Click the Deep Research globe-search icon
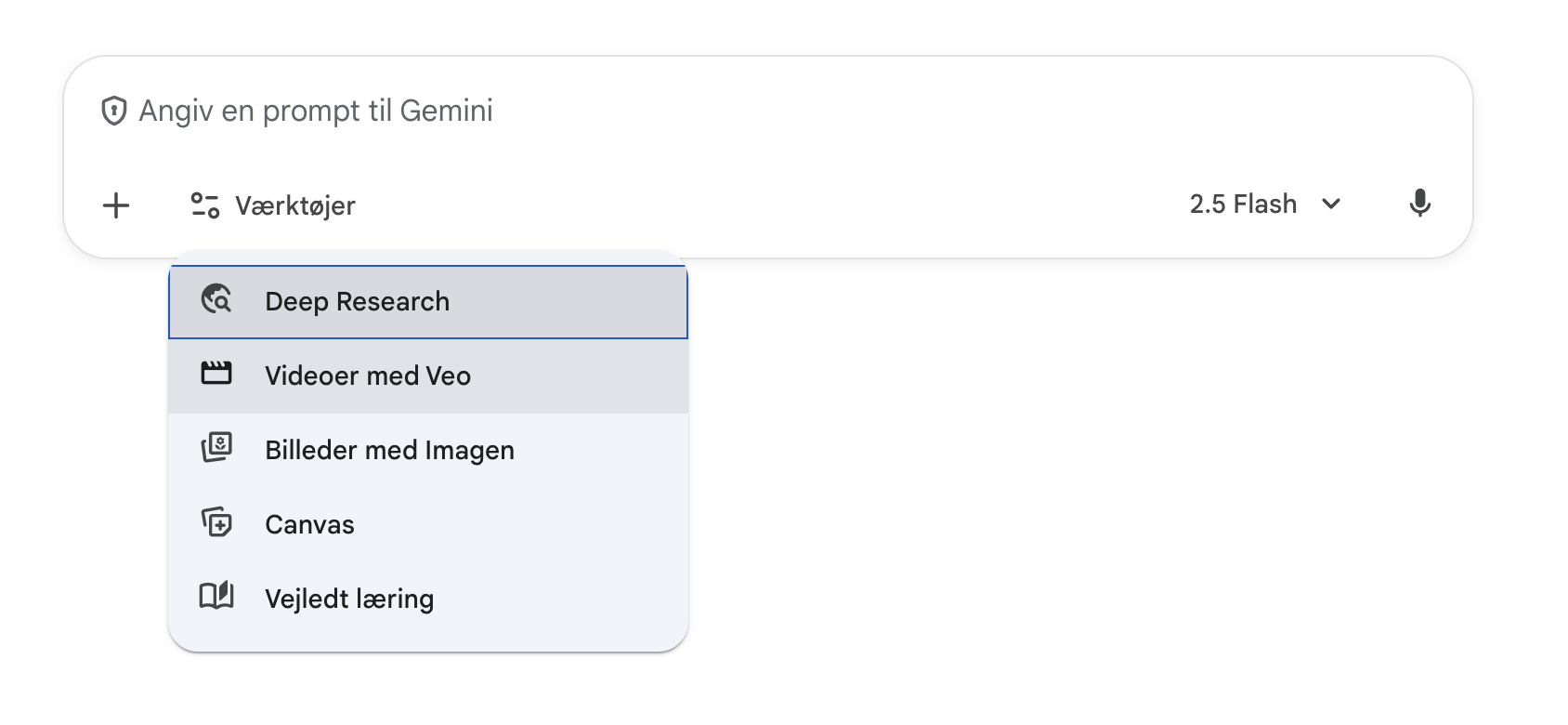This screenshot has width=1568, height=725. (x=216, y=299)
